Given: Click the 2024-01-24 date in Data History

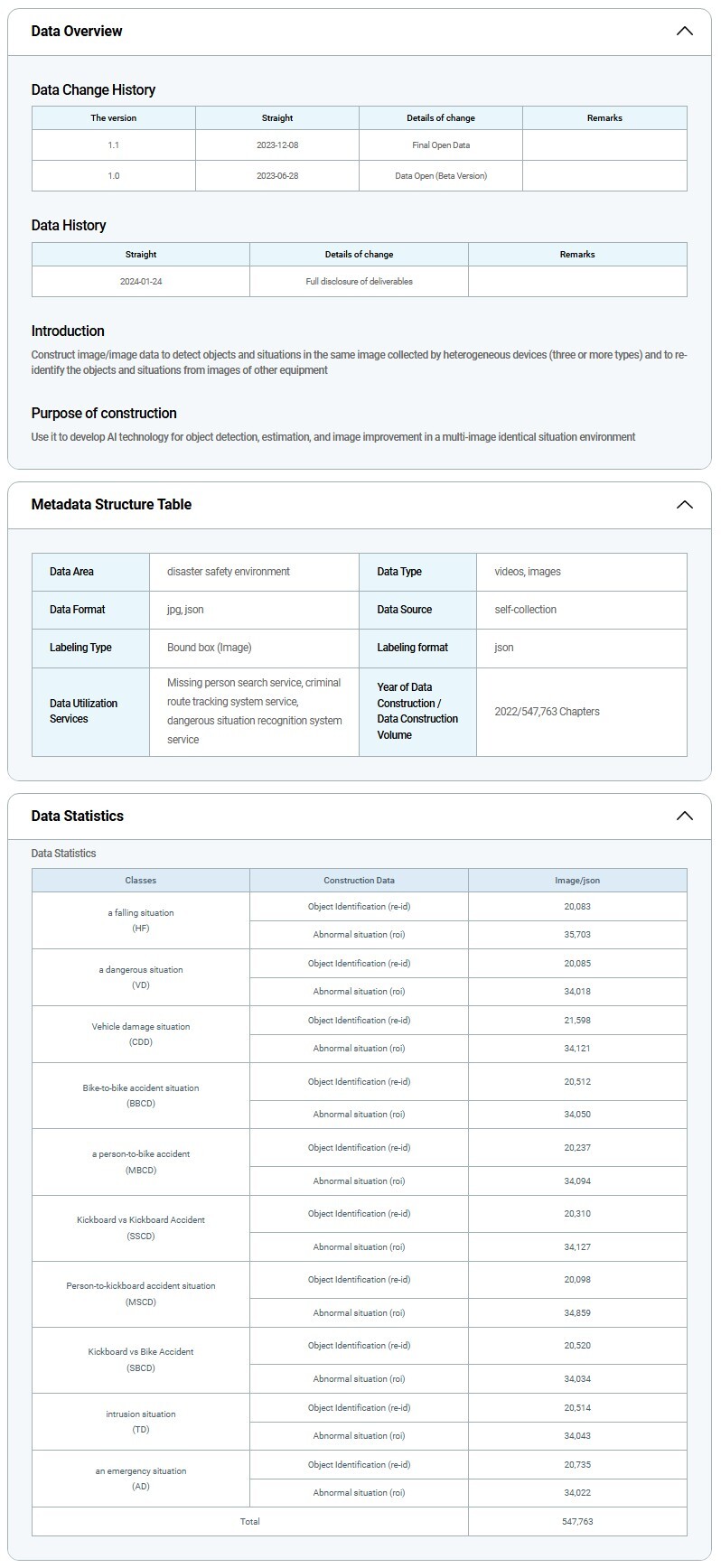Looking at the screenshot, I should pyautogui.click(x=141, y=282).
